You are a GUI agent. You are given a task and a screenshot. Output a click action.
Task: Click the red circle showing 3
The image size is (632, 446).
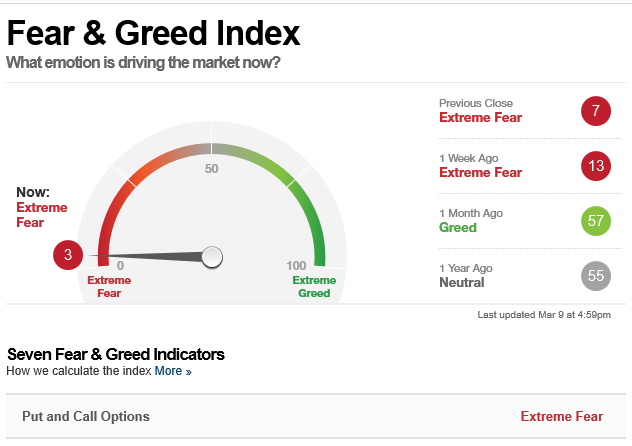pos(68,255)
